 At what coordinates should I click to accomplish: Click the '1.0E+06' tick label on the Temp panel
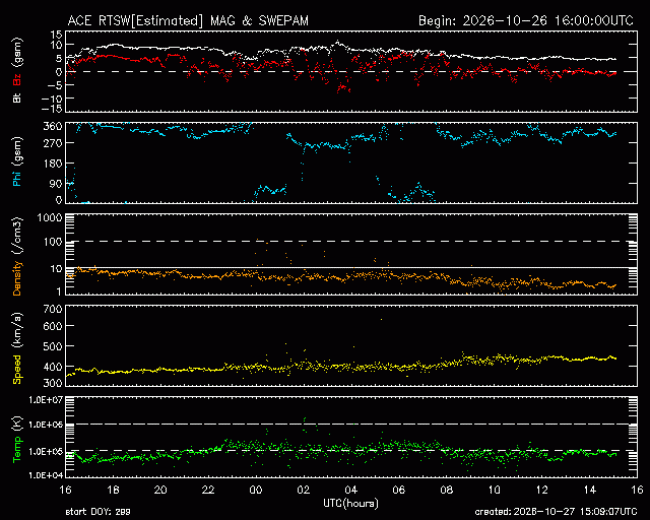coord(45,425)
